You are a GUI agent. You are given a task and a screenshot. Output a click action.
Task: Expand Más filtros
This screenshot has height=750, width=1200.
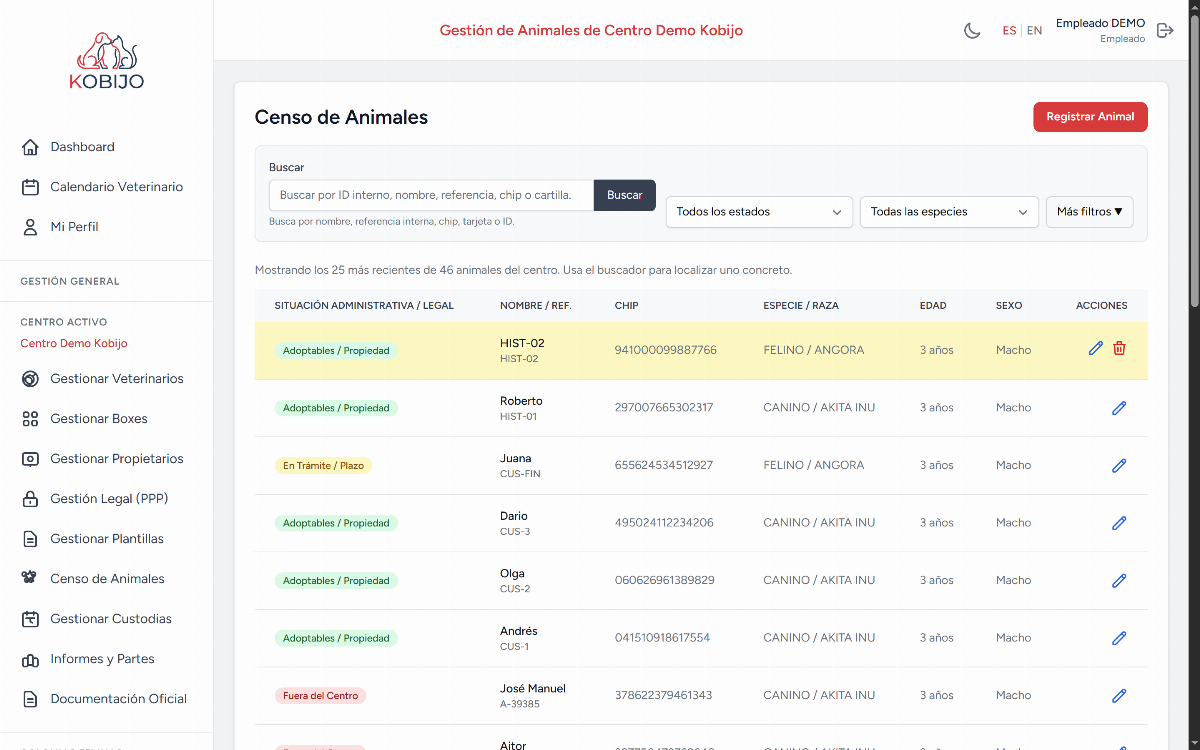coord(1090,212)
